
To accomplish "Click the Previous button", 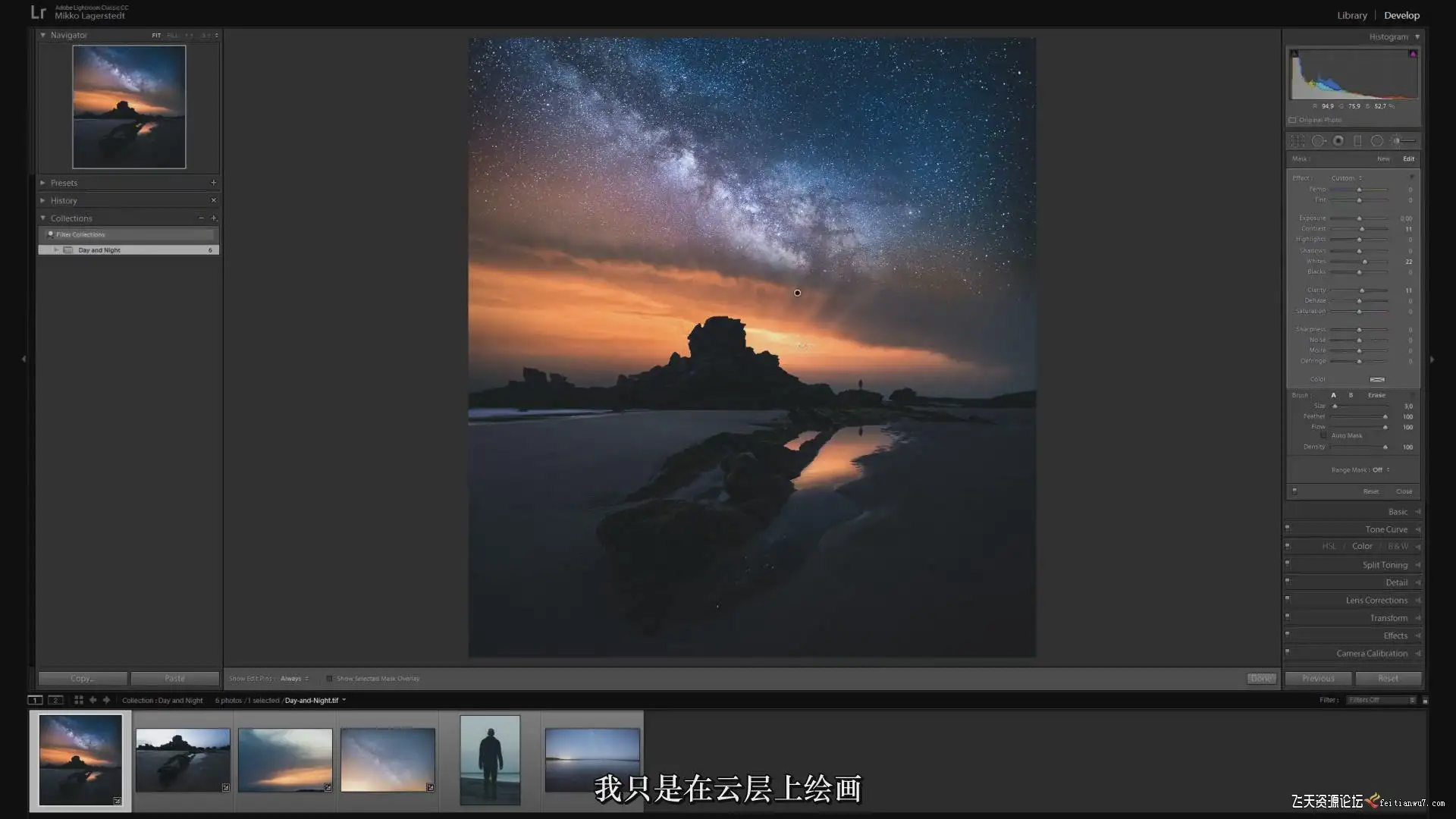I will [x=1318, y=679].
